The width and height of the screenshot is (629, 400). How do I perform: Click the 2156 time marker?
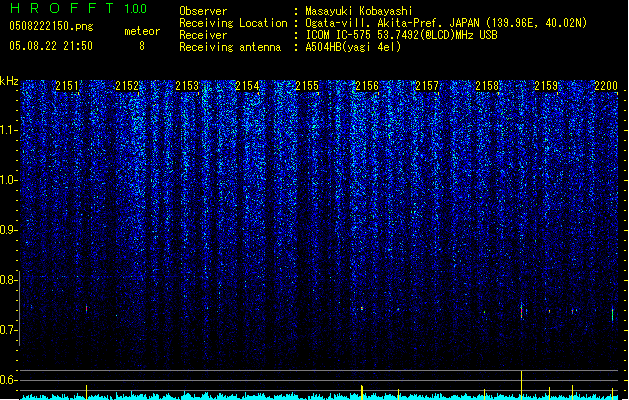(x=367, y=85)
